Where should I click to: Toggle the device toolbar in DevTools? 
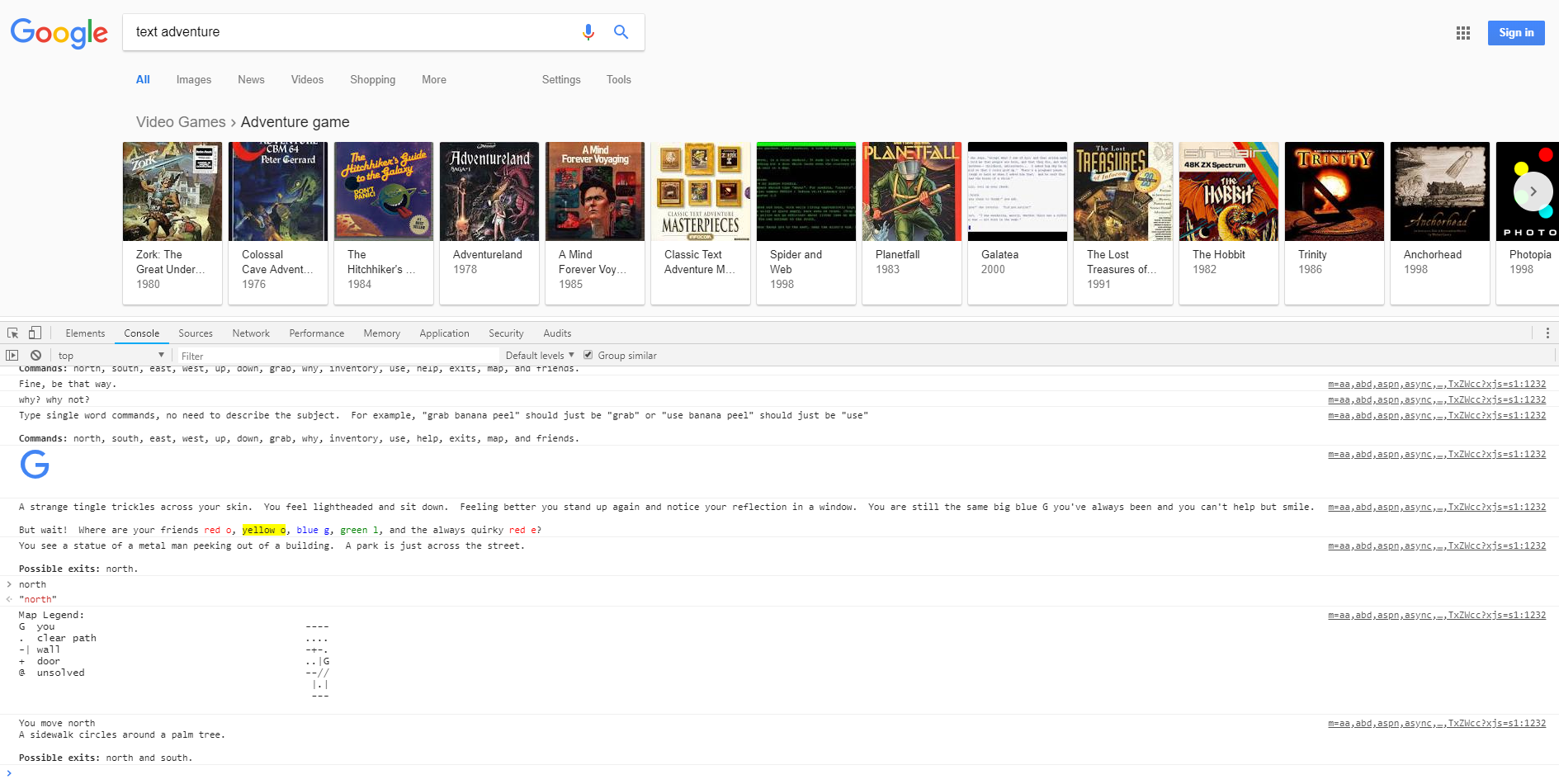(34, 333)
